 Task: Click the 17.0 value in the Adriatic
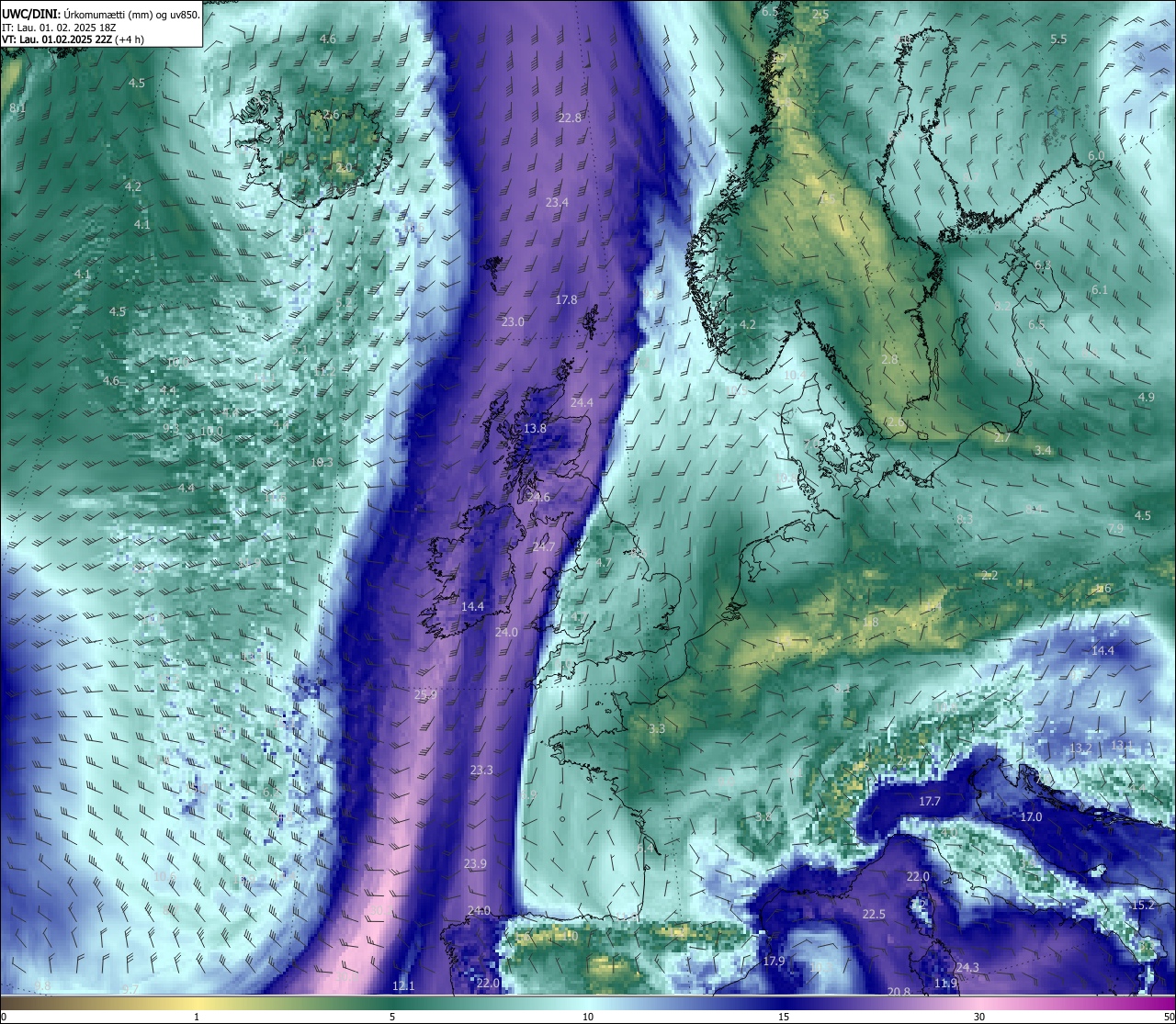pyautogui.click(x=1031, y=816)
